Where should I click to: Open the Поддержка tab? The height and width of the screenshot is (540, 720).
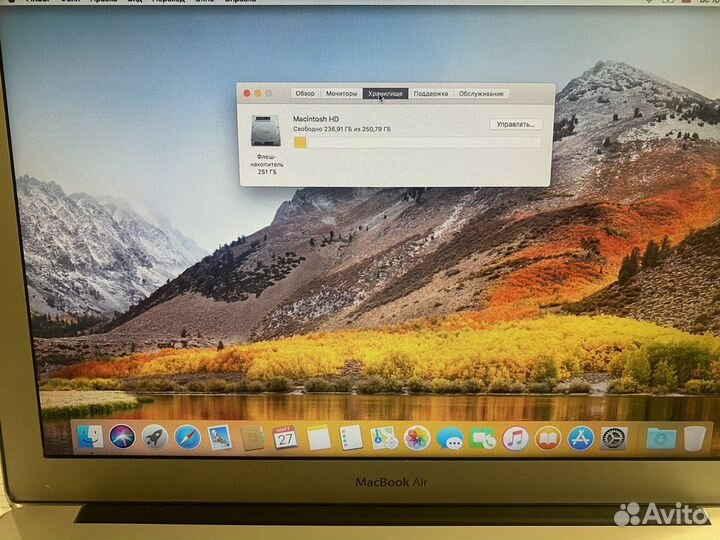431,93
